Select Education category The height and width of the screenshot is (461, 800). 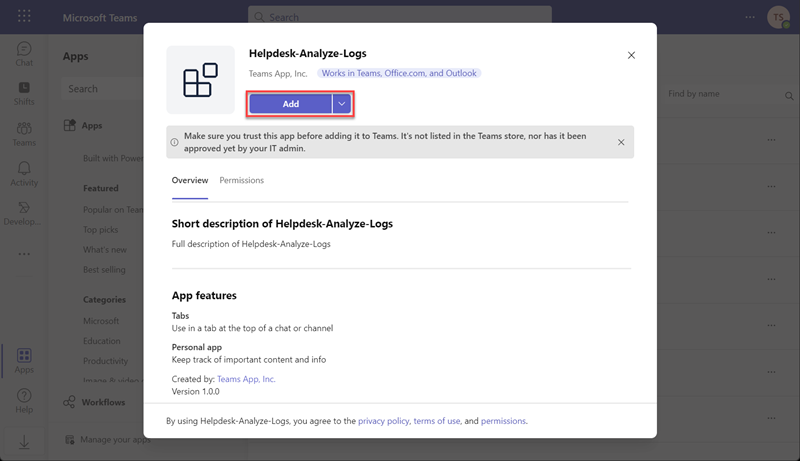tap(102, 341)
